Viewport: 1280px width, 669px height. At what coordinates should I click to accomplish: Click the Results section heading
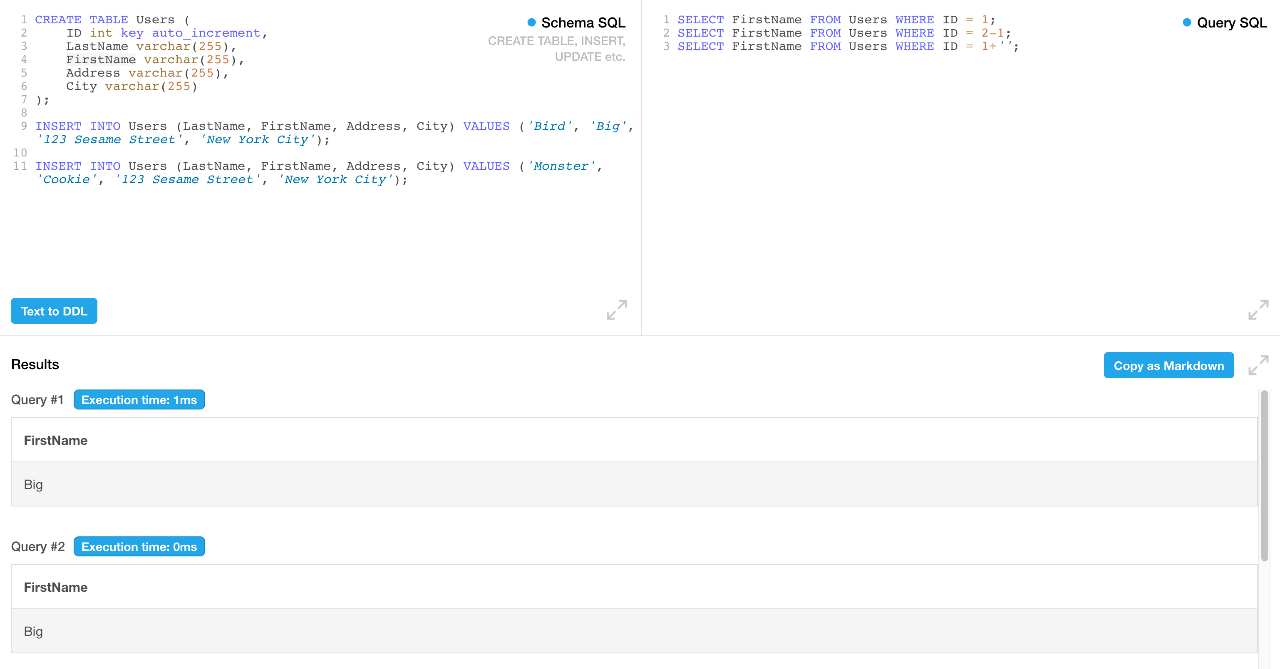[x=35, y=365]
